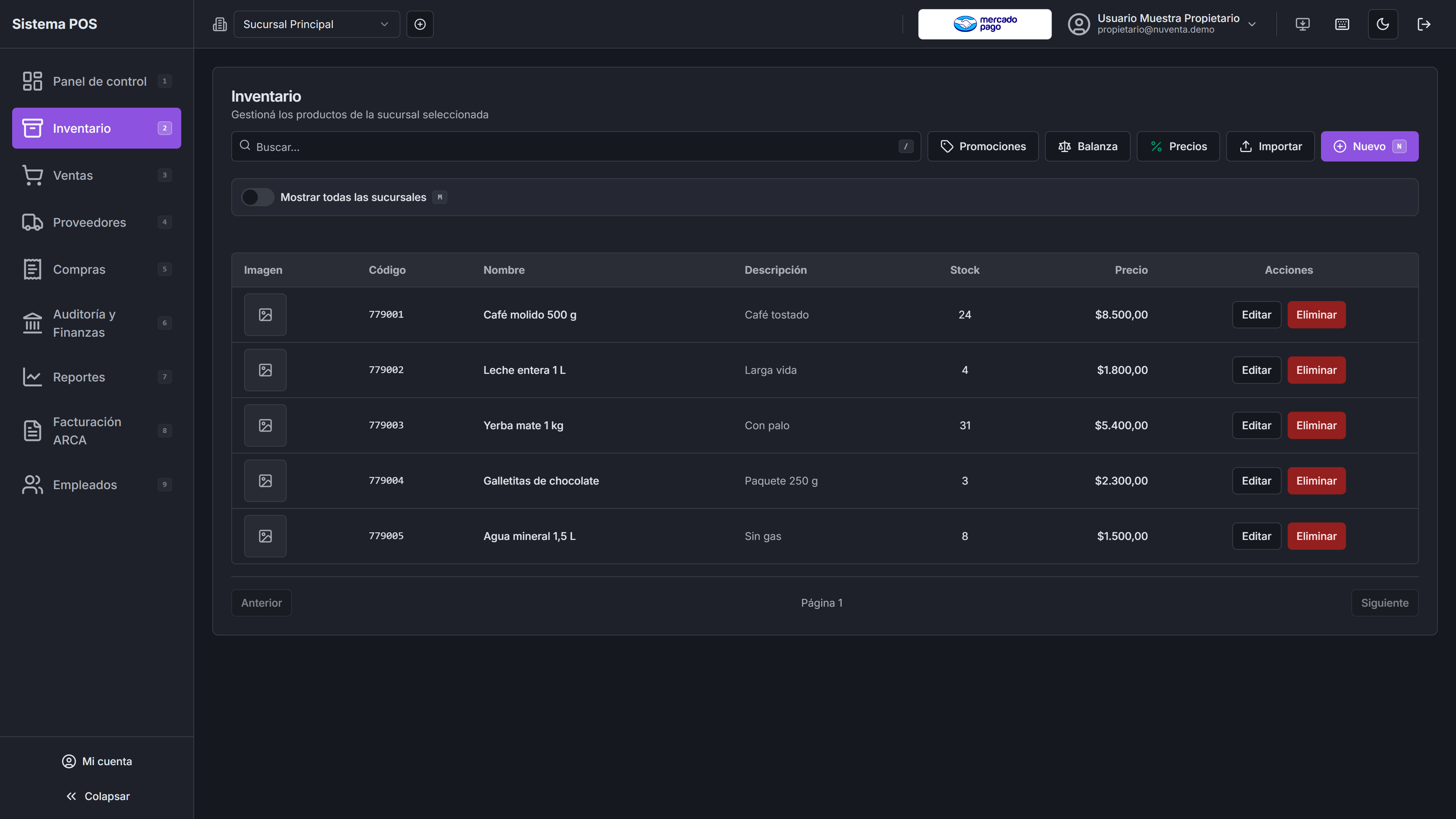Screen dimensions: 1456x819
Task: Eliminate Galletitas de chocolate product
Action: (1316, 481)
